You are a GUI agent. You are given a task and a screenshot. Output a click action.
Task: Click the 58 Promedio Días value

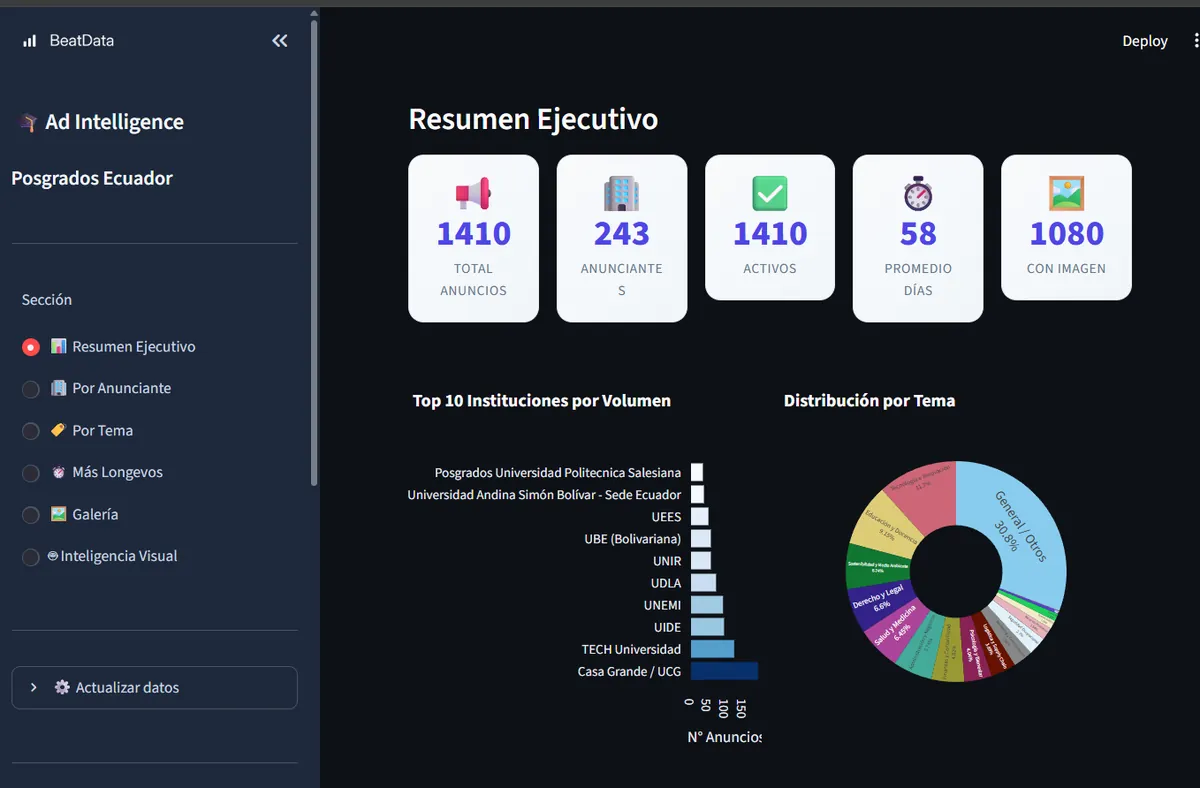click(x=918, y=234)
